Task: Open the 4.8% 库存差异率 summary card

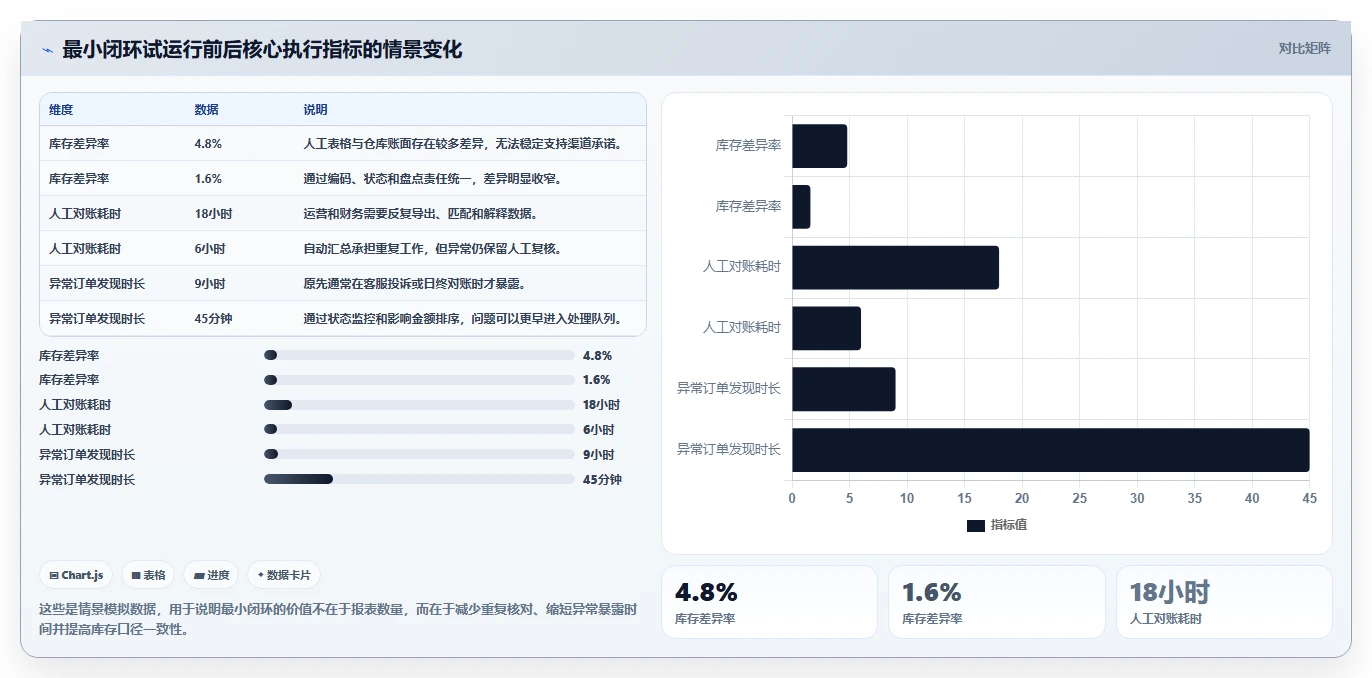Action: (x=768, y=602)
